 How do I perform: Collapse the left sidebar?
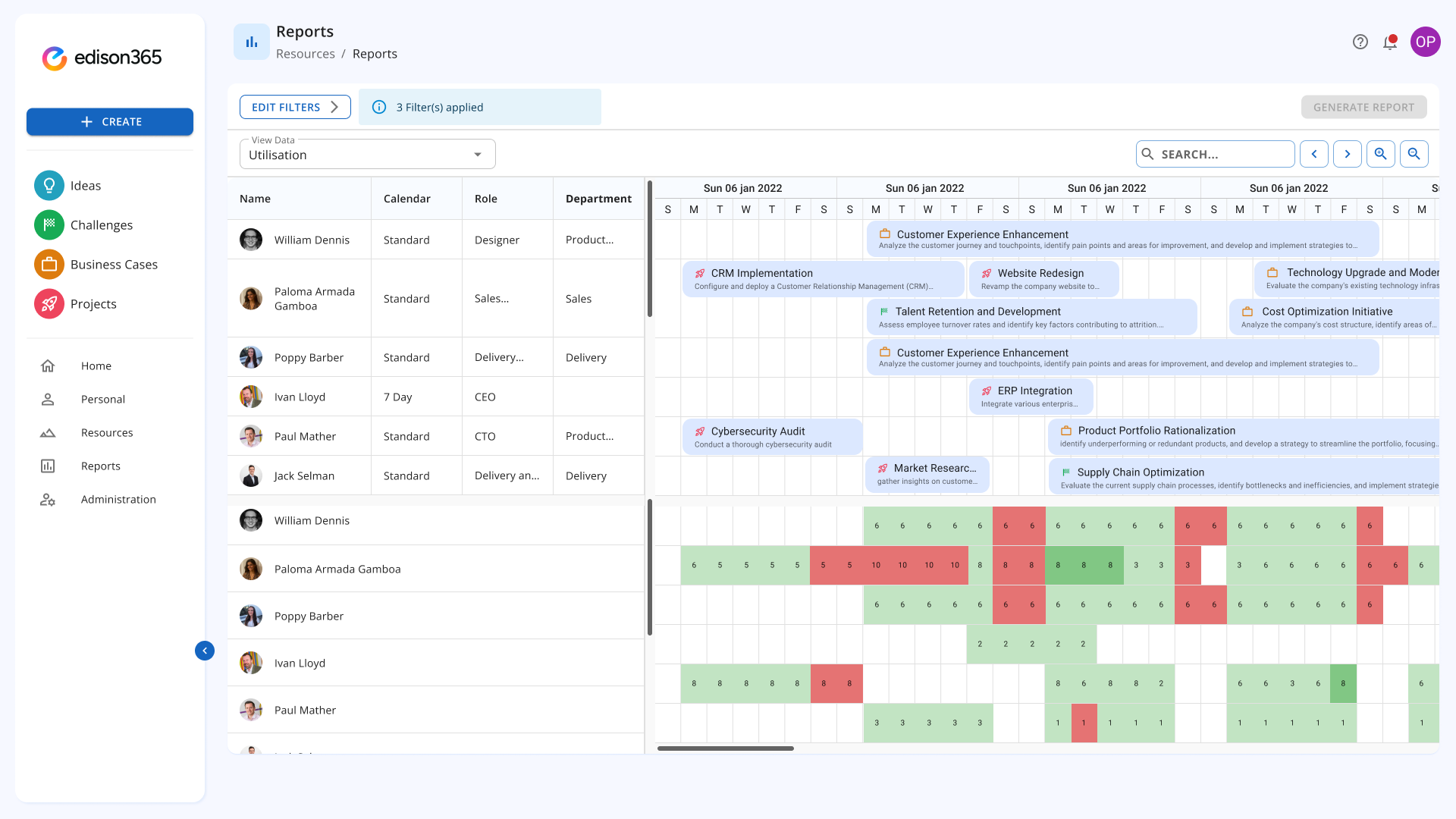click(x=205, y=651)
